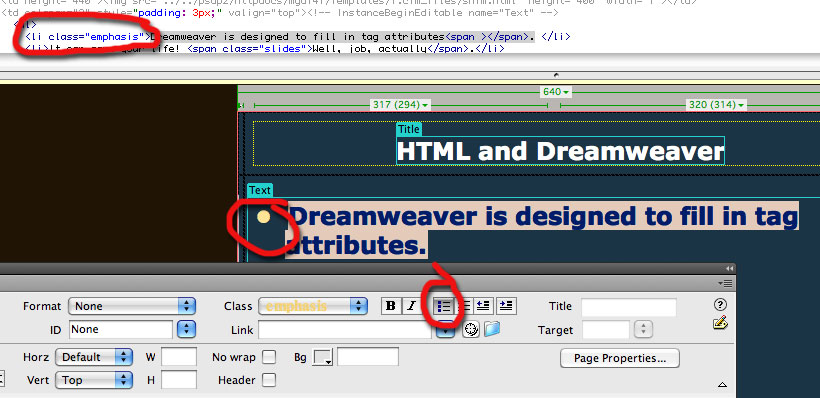
Task: Open the Format dropdown showing None
Action: click(x=132, y=306)
